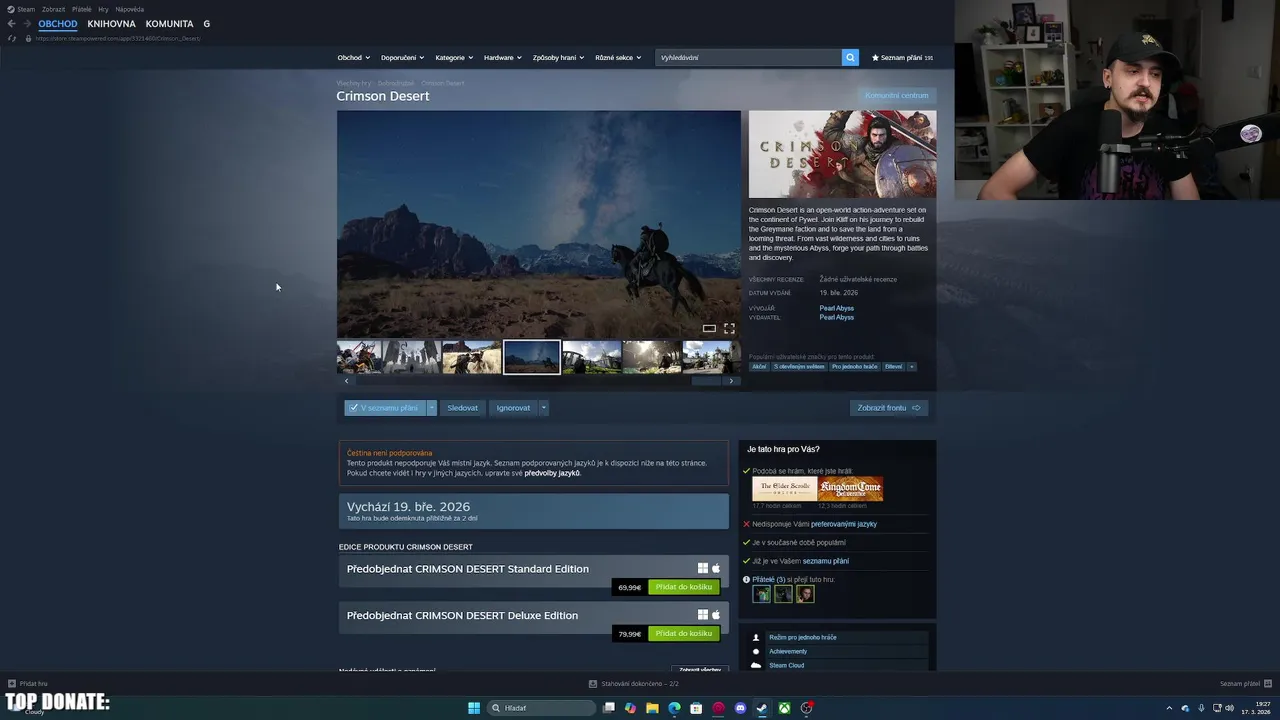Expand the Různé sekce menu
This screenshot has height=720, width=1280.
(618, 58)
